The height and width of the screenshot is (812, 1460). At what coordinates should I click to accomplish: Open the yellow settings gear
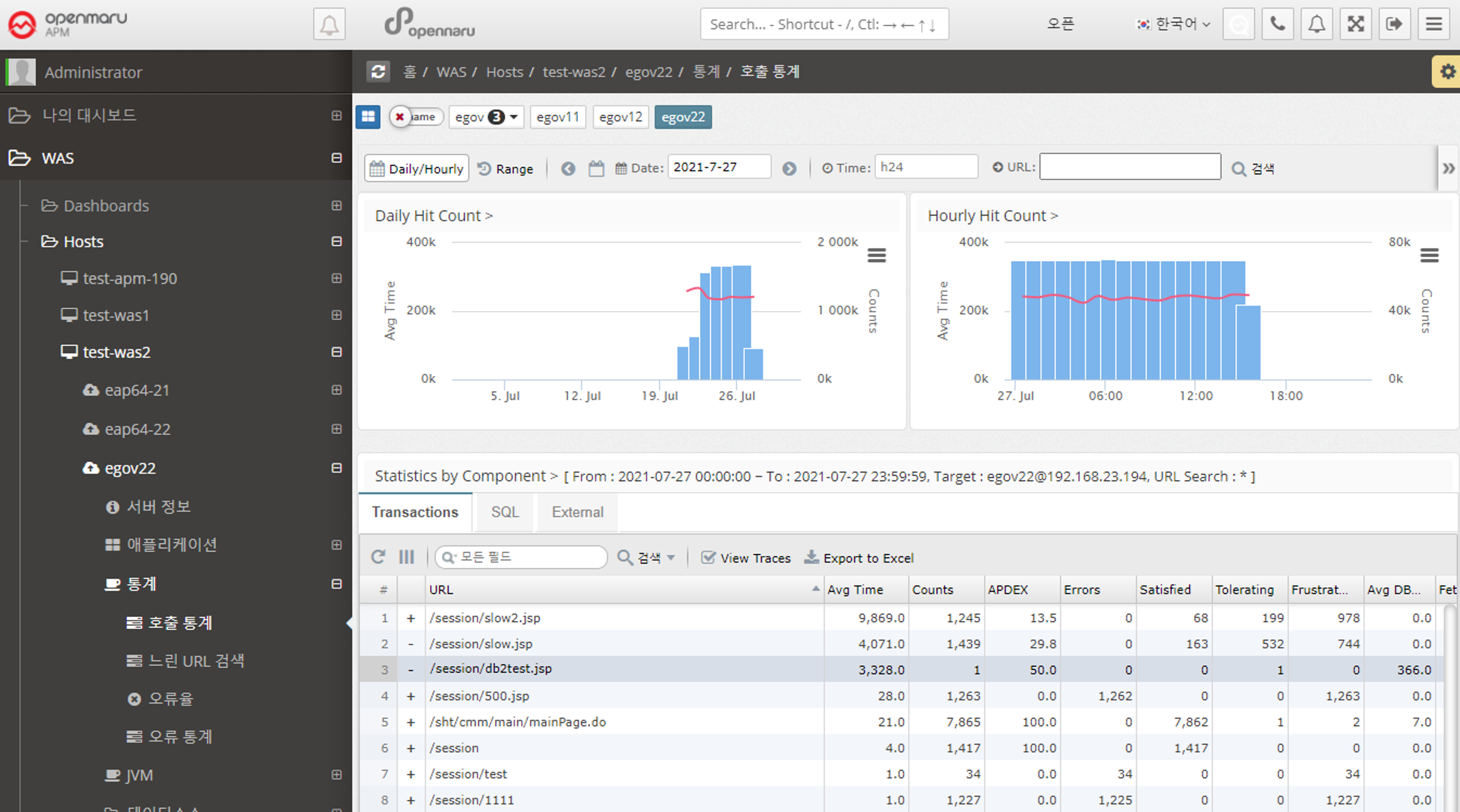tap(1447, 72)
